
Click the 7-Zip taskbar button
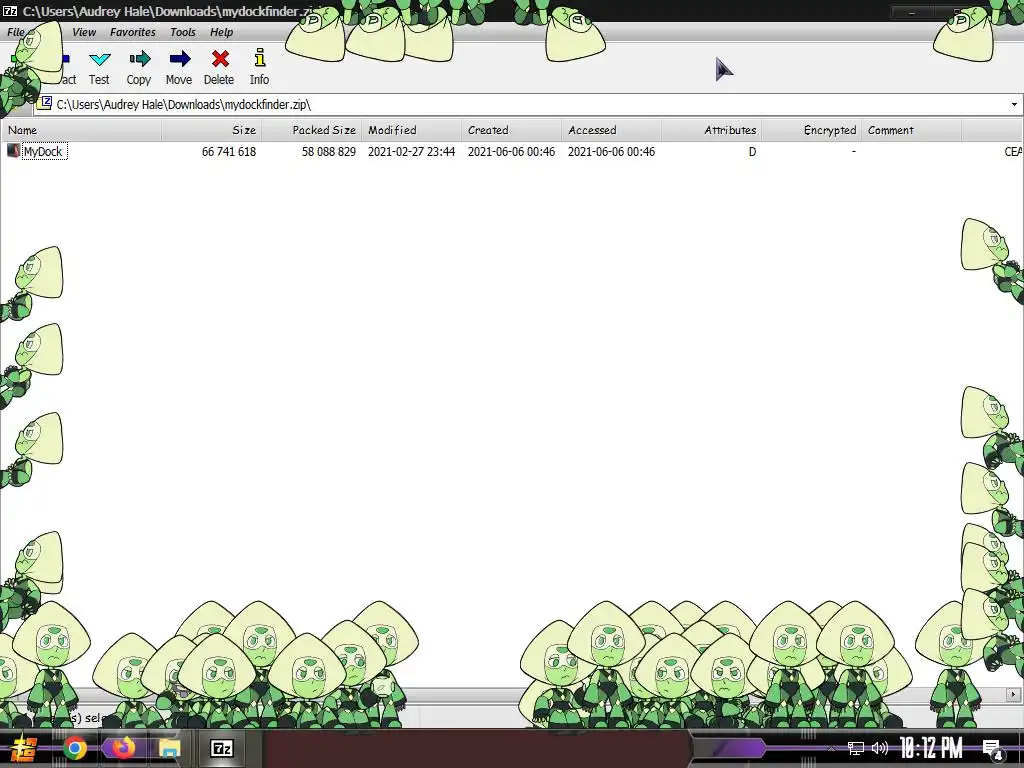[221, 748]
